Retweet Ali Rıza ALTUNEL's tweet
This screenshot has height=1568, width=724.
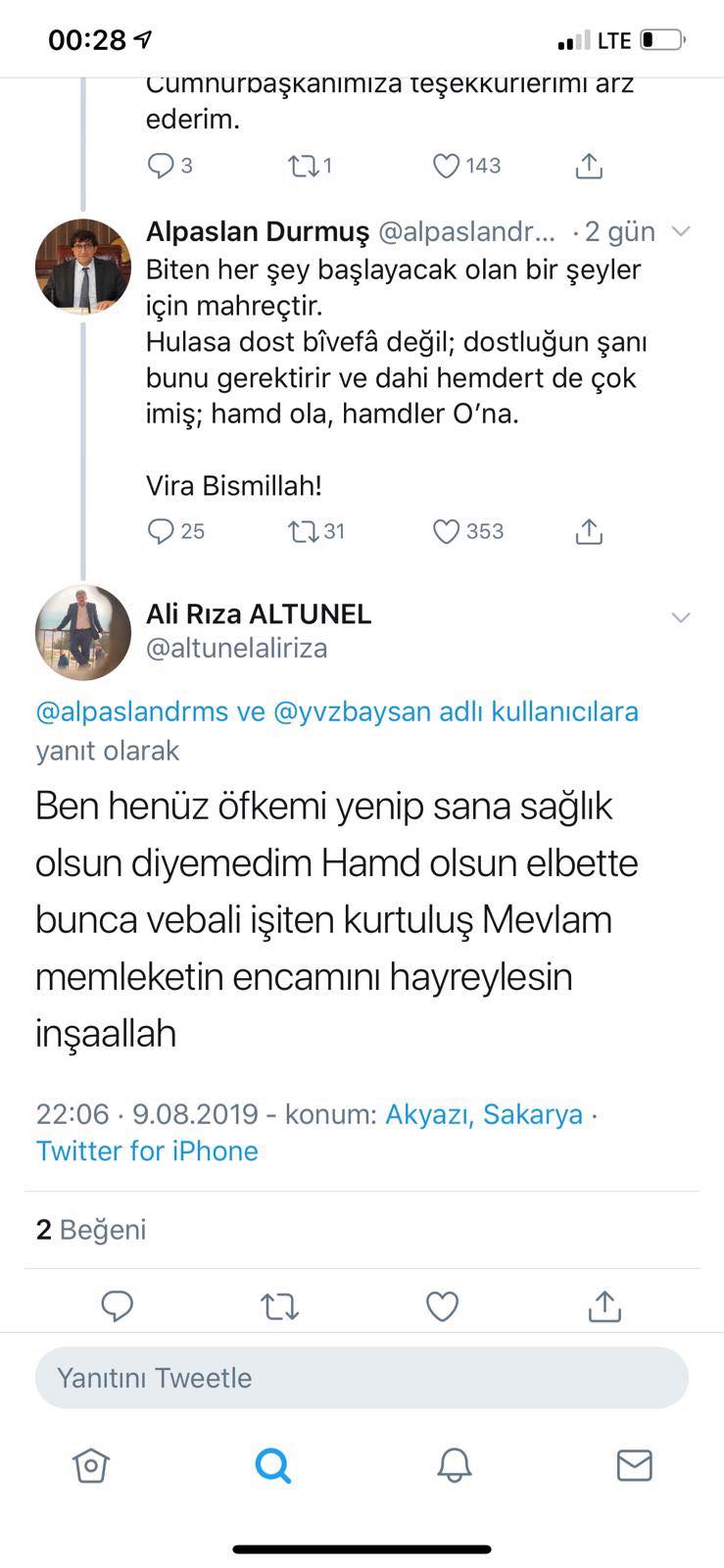(279, 1305)
